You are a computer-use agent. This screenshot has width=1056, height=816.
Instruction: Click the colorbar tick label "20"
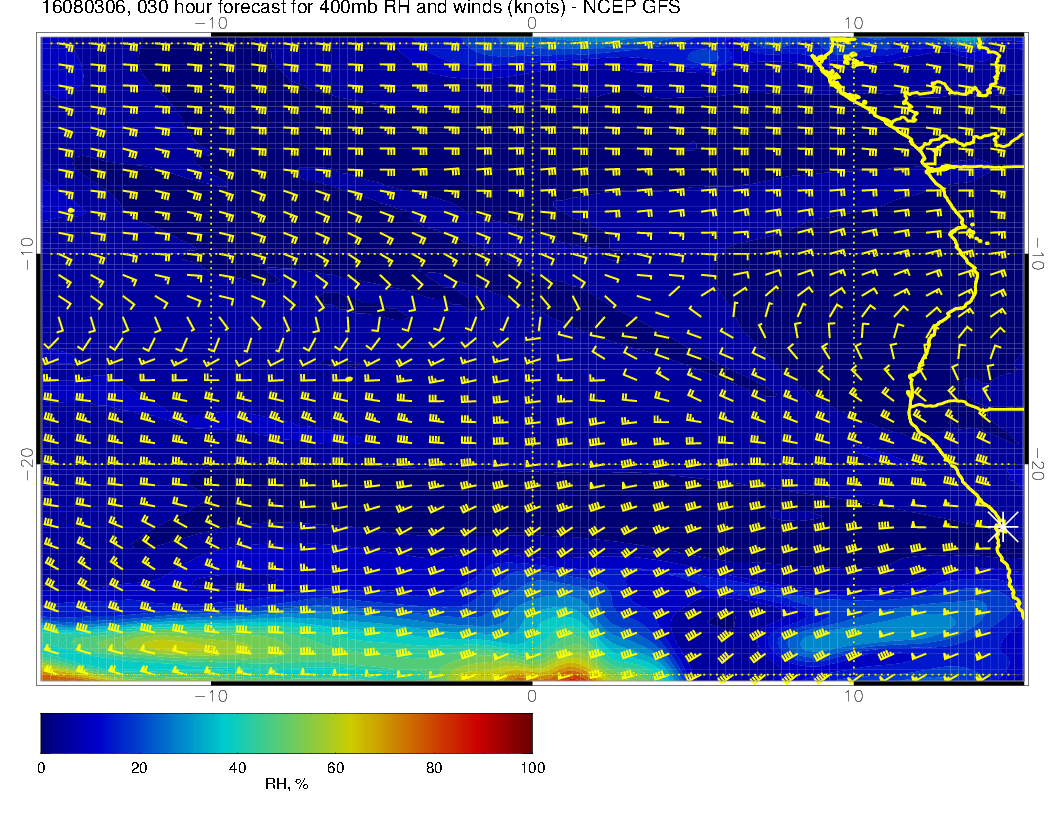tap(139, 768)
